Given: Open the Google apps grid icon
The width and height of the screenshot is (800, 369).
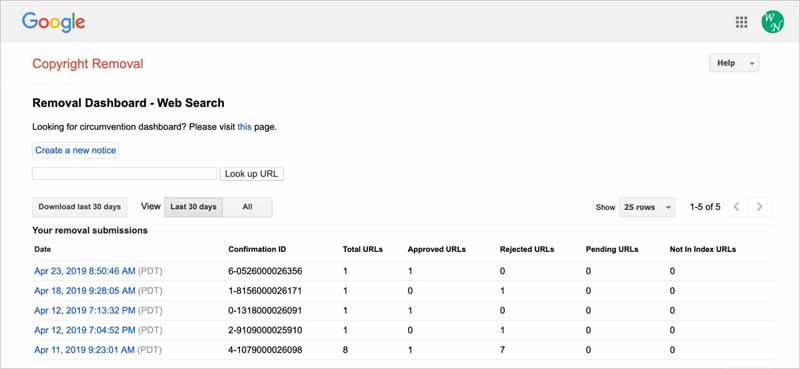Looking at the screenshot, I should pos(741,22).
